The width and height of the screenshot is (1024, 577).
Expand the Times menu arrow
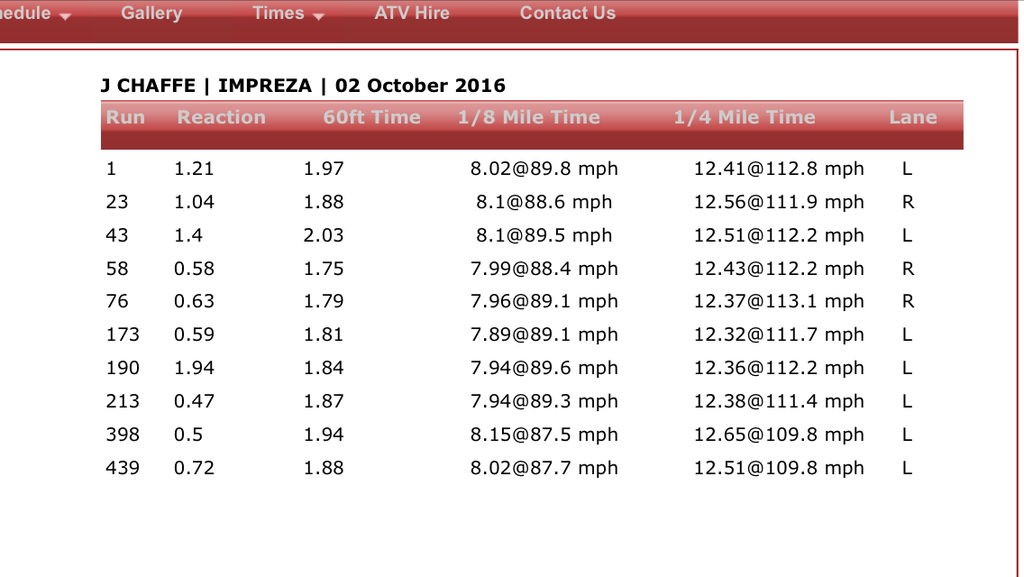tap(318, 16)
